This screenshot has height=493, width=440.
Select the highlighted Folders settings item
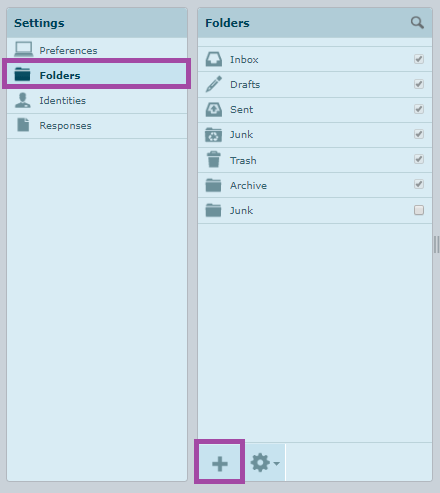(x=97, y=75)
